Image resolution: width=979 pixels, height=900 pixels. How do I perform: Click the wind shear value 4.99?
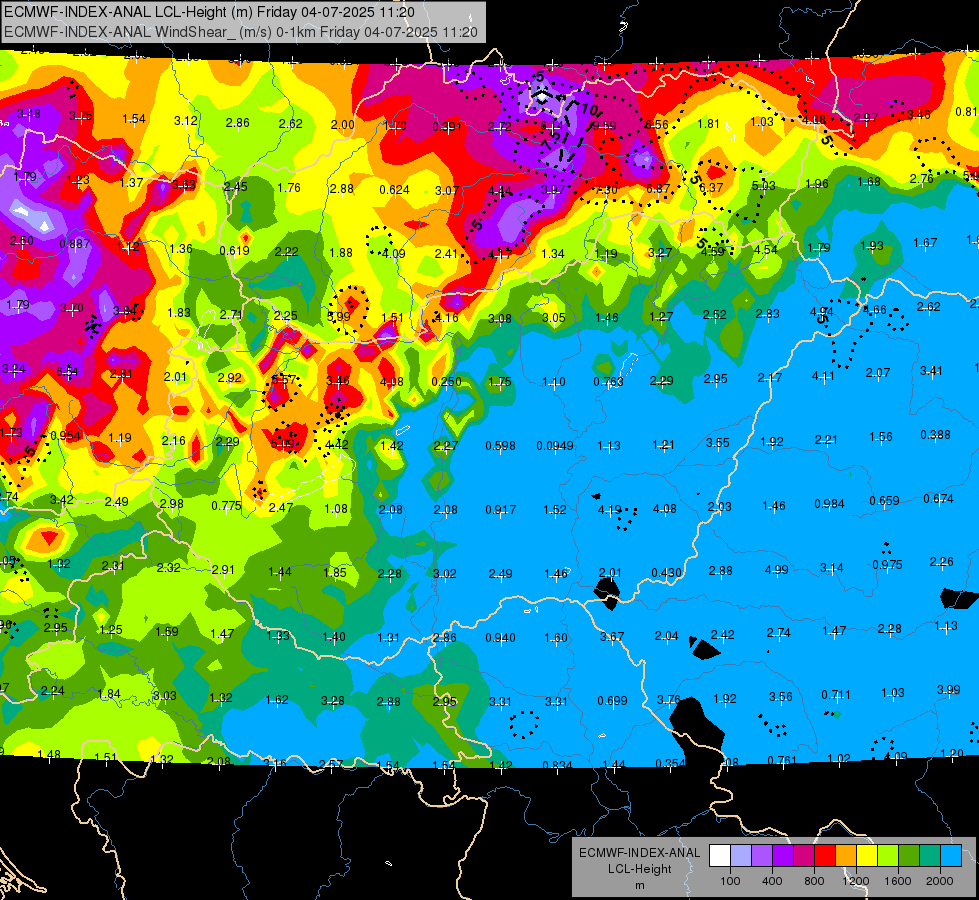[776, 570]
